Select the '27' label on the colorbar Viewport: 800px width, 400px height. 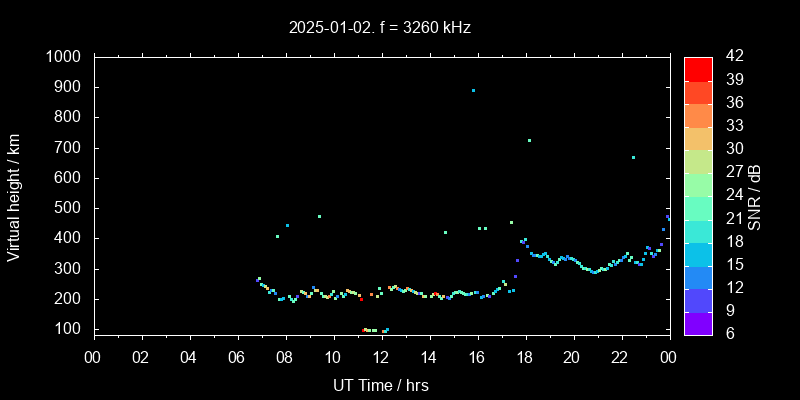[732, 172]
